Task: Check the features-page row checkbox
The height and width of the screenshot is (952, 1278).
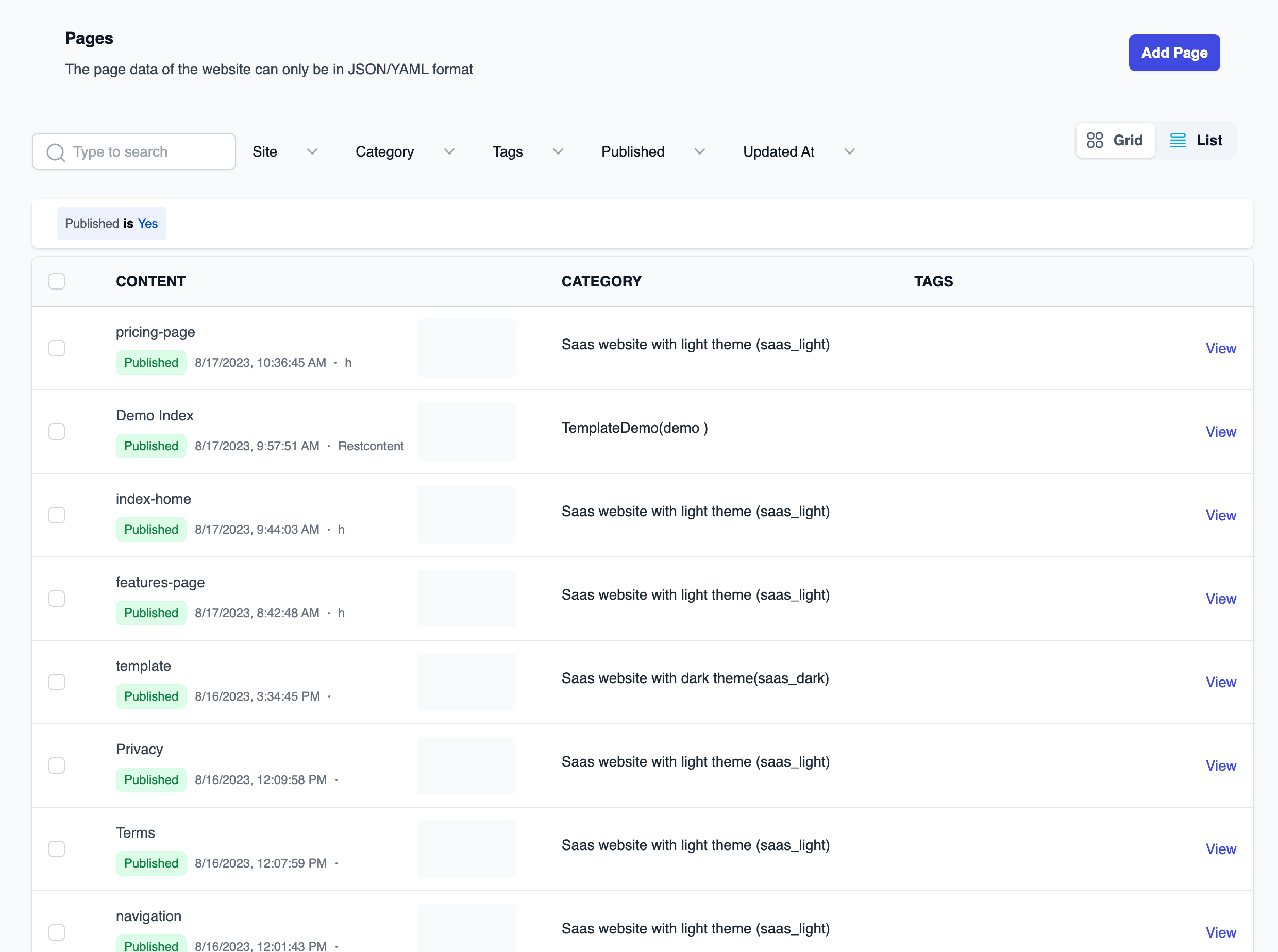Action: click(57, 599)
